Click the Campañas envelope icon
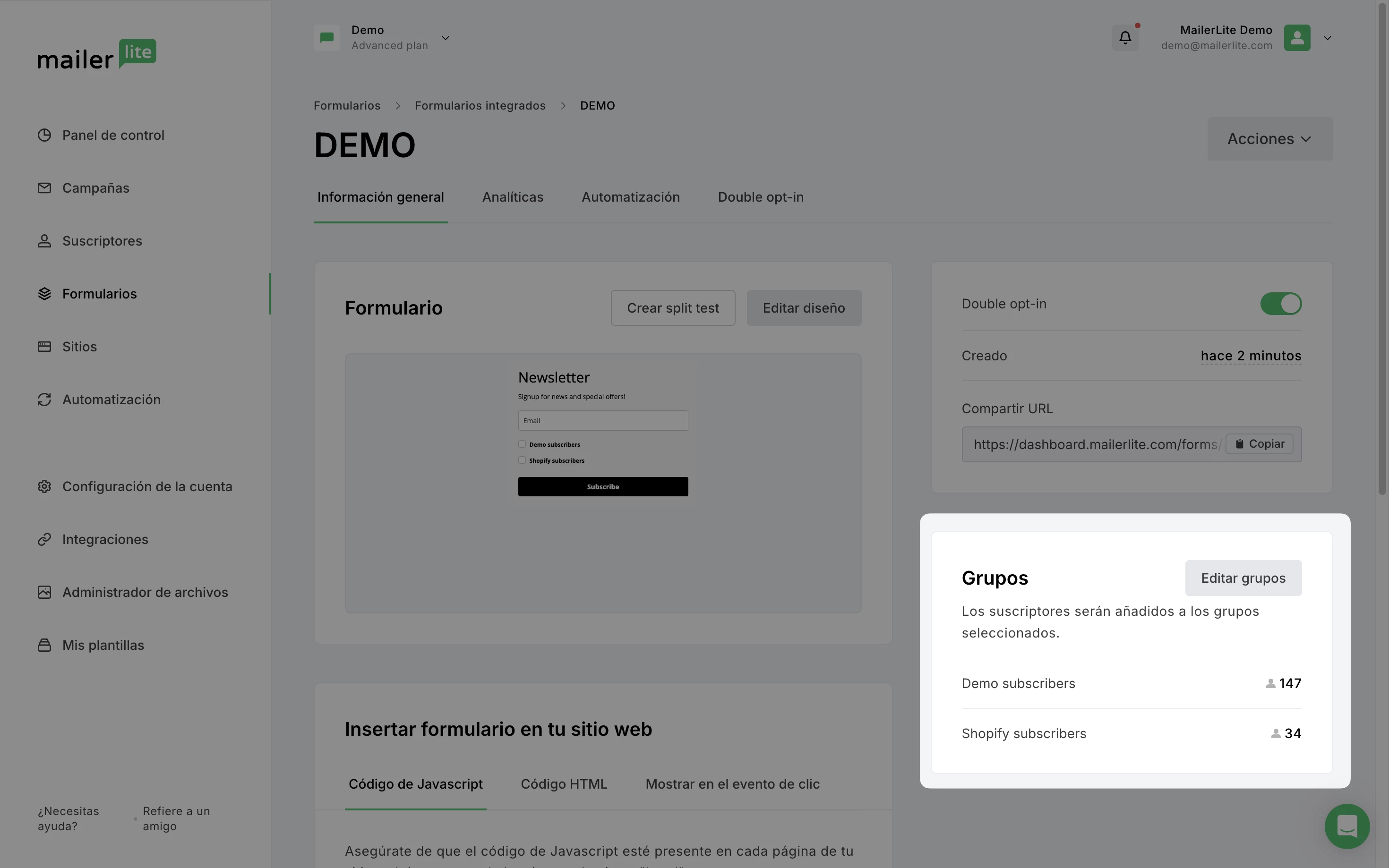This screenshot has height=868, width=1389. [x=44, y=188]
